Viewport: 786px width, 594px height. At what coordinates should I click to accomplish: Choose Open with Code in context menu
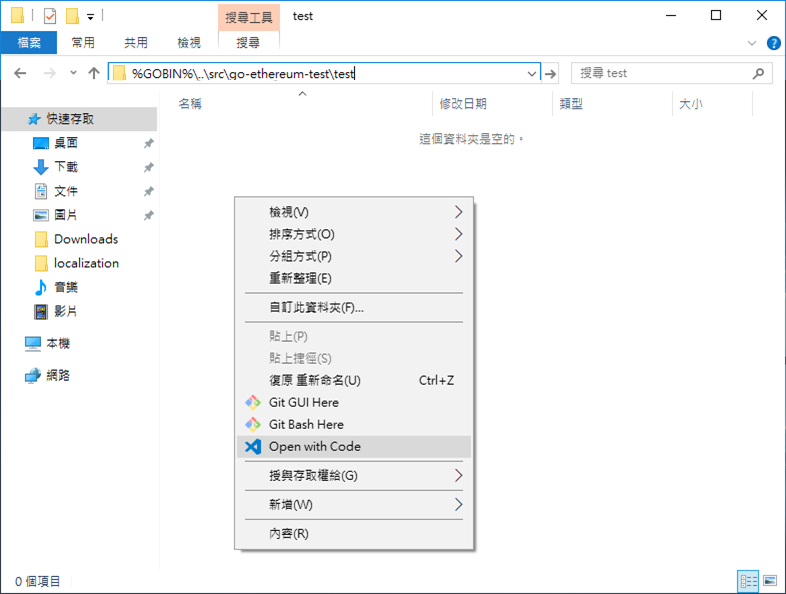(x=354, y=447)
